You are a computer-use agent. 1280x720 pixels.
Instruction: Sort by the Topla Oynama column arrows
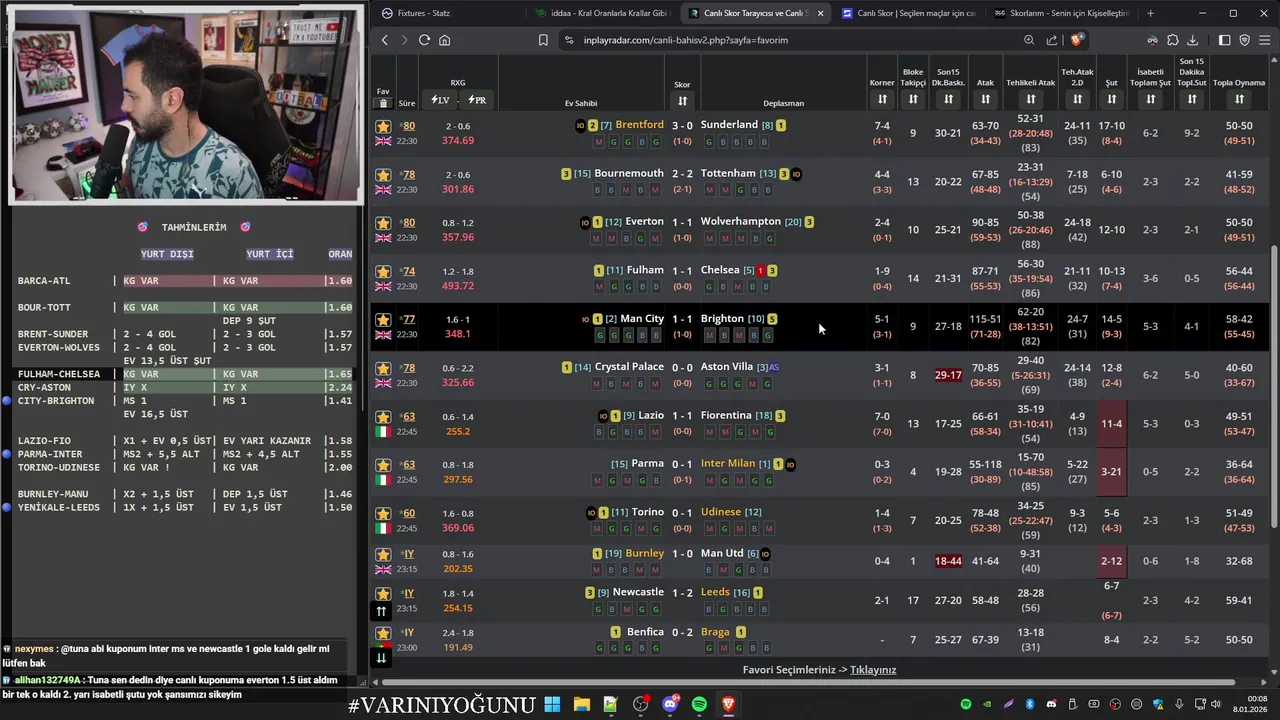[1239, 99]
